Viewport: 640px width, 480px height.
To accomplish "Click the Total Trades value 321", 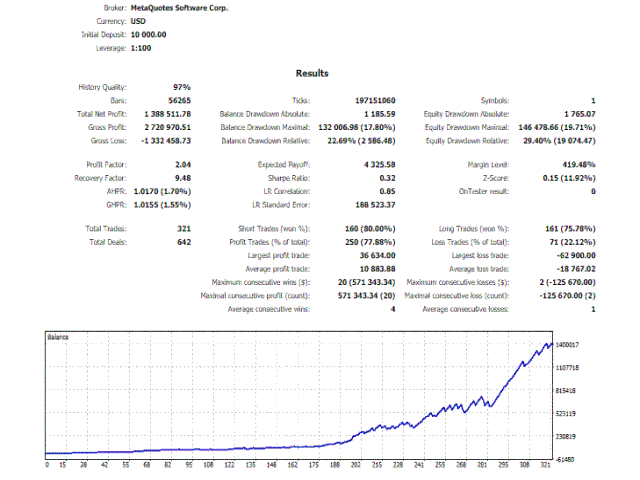I will (x=184, y=229).
